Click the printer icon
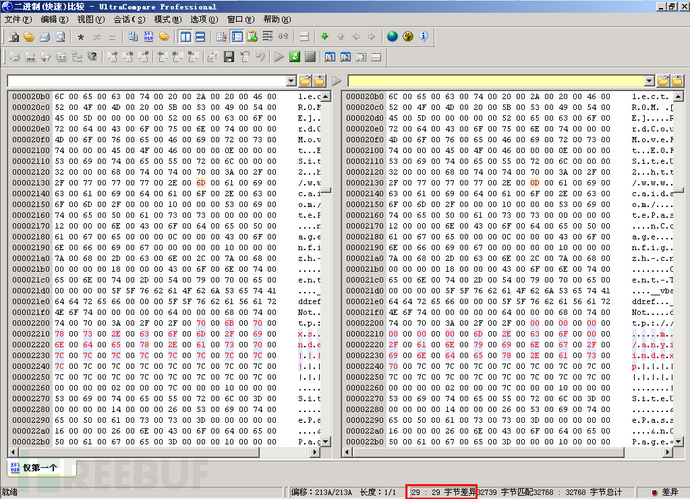 [x=45, y=37]
